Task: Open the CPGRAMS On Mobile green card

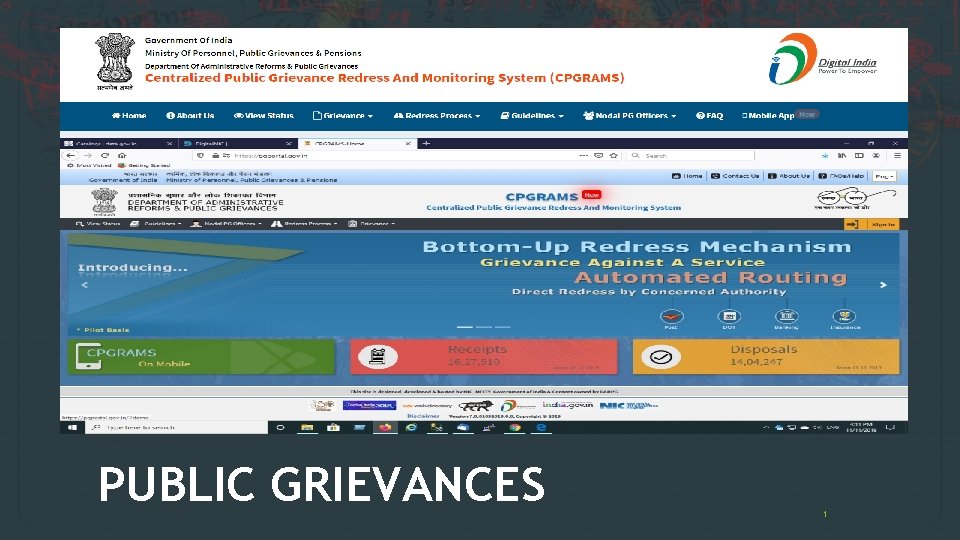Action: click(x=201, y=357)
